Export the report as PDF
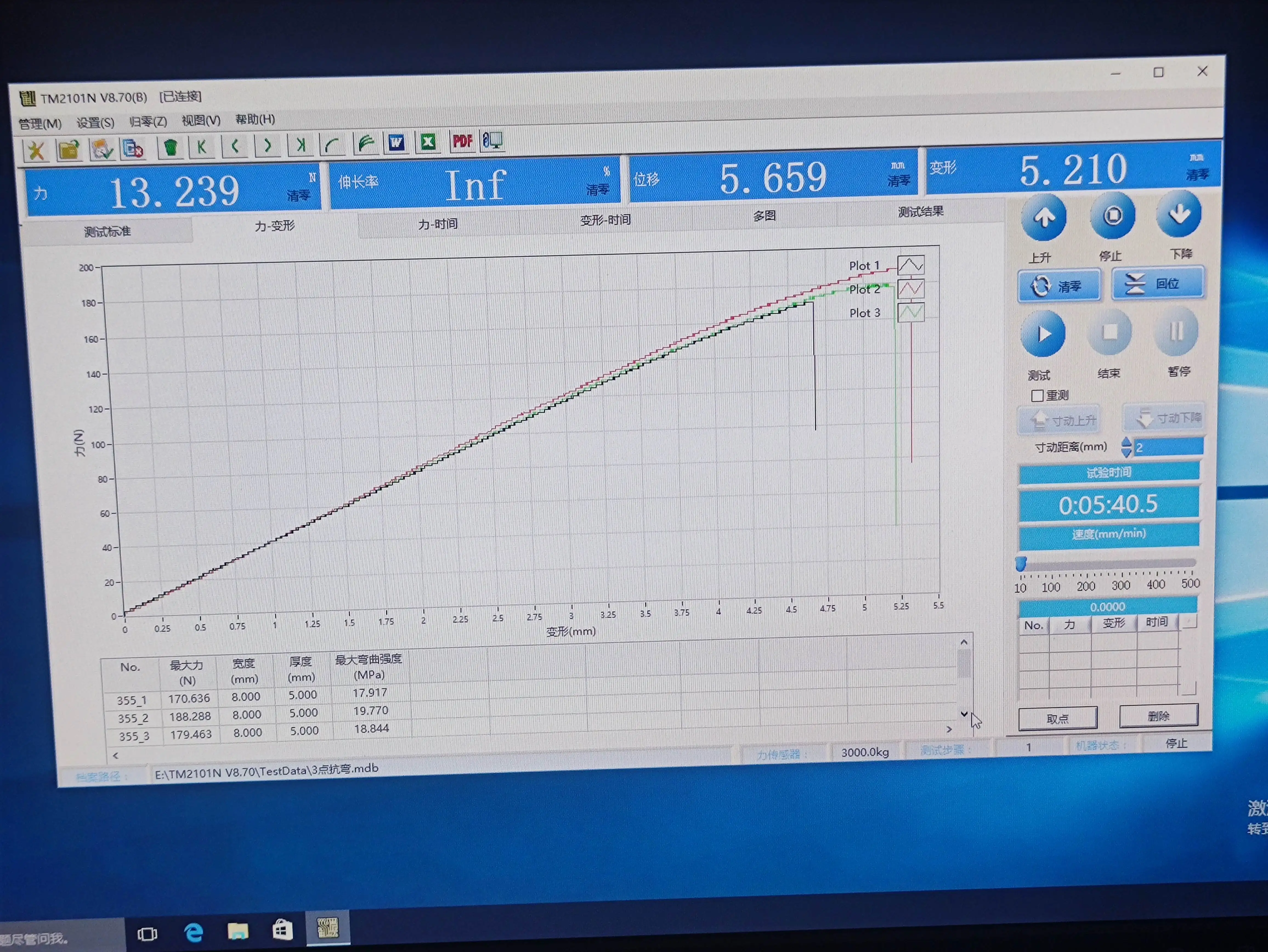 pyautogui.click(x=462, y=141)
